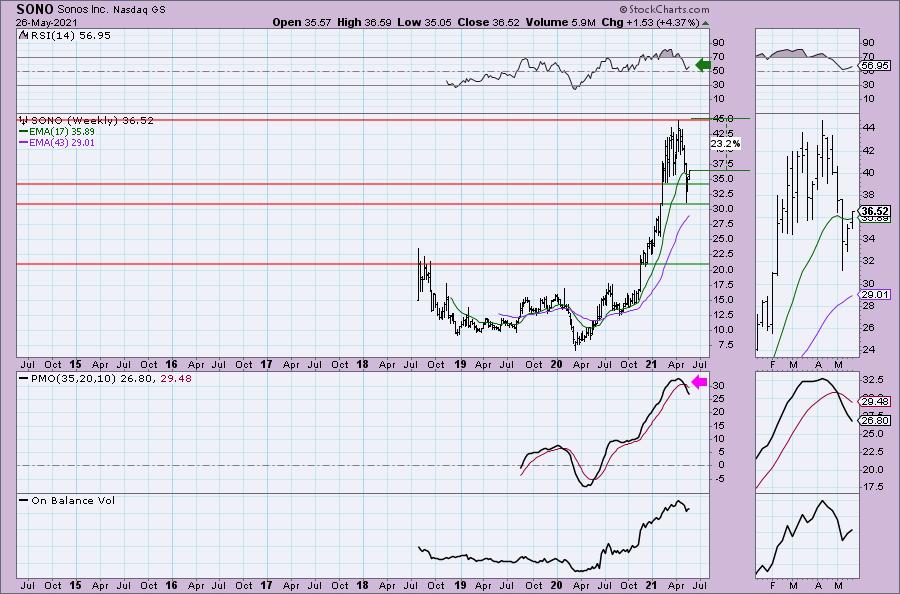Click the 36.52 last-price tag on zoom panel
This screenshot has width=900, height=594.
(x=875, y=211)
